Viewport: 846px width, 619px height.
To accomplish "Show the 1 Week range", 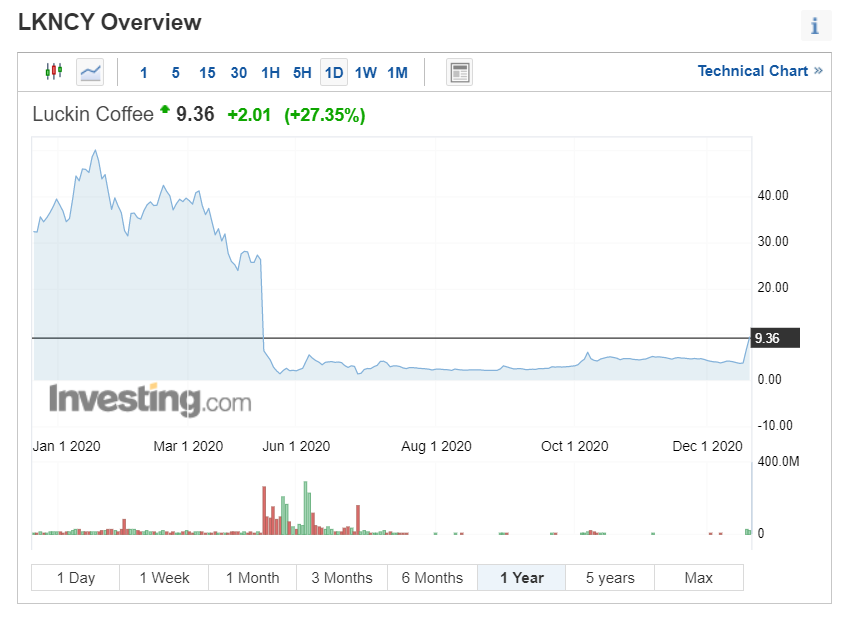I will [164, 577].
